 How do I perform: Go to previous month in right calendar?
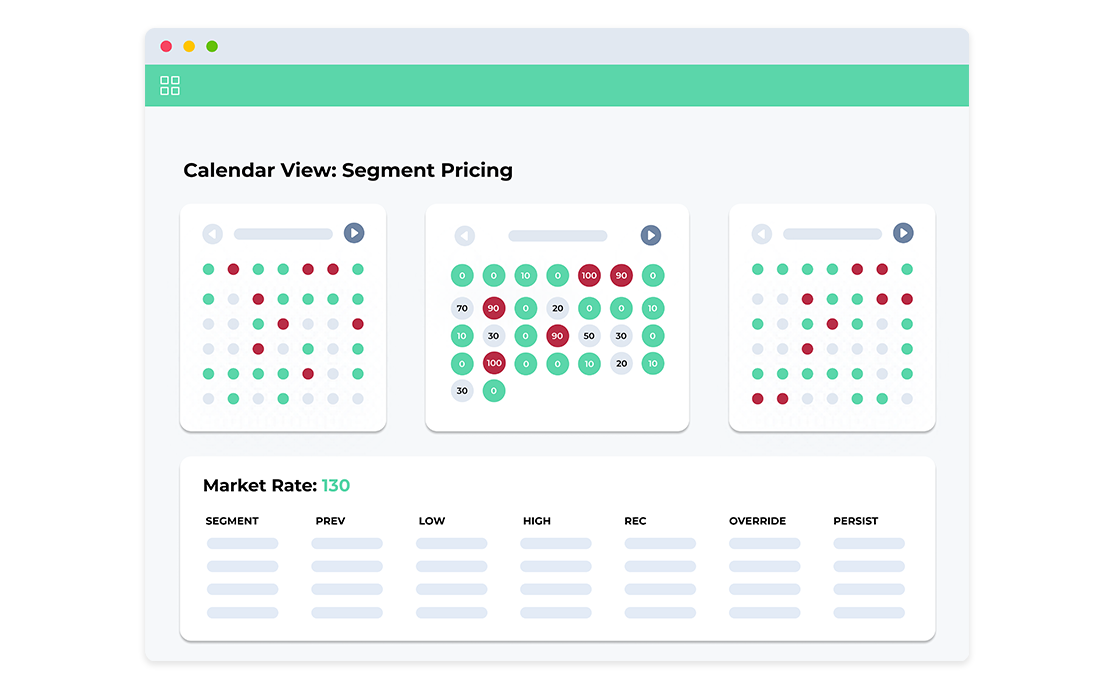coord(761,234)
